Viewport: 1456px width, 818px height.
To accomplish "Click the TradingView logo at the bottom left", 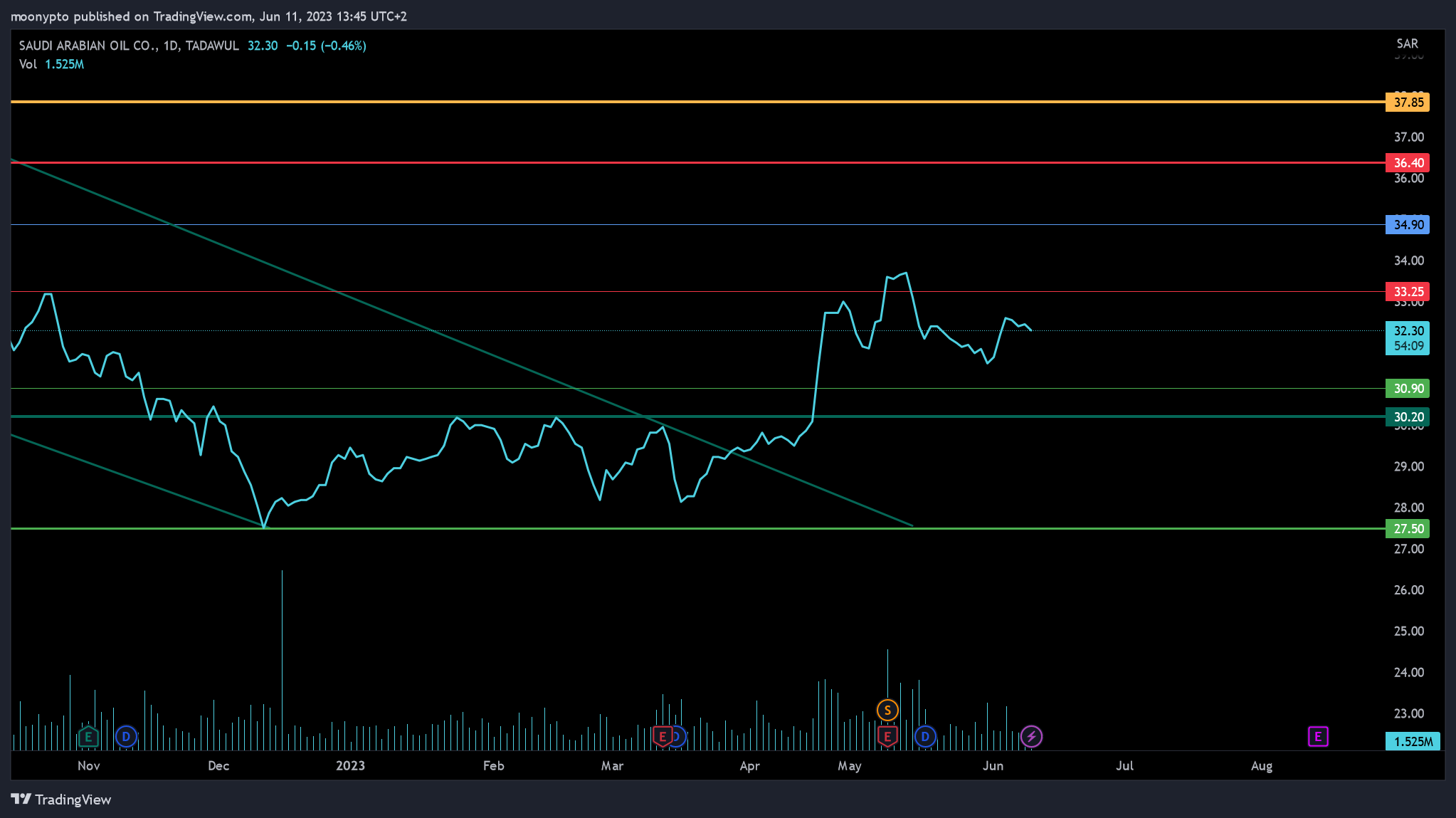I will pos(61,799).
